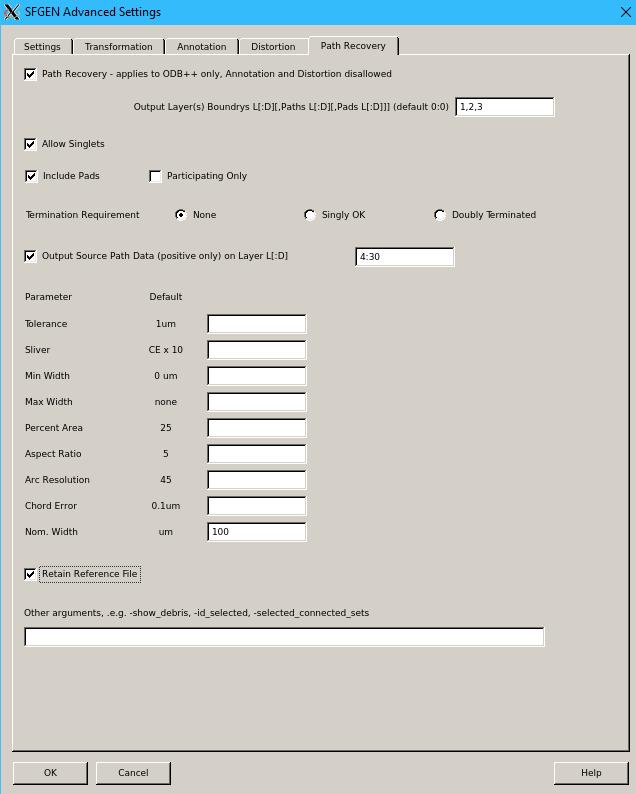Click the Output Layer(s) field containing 1,2,3
This screenshot has height=794, width=636.
coord(505,107)
